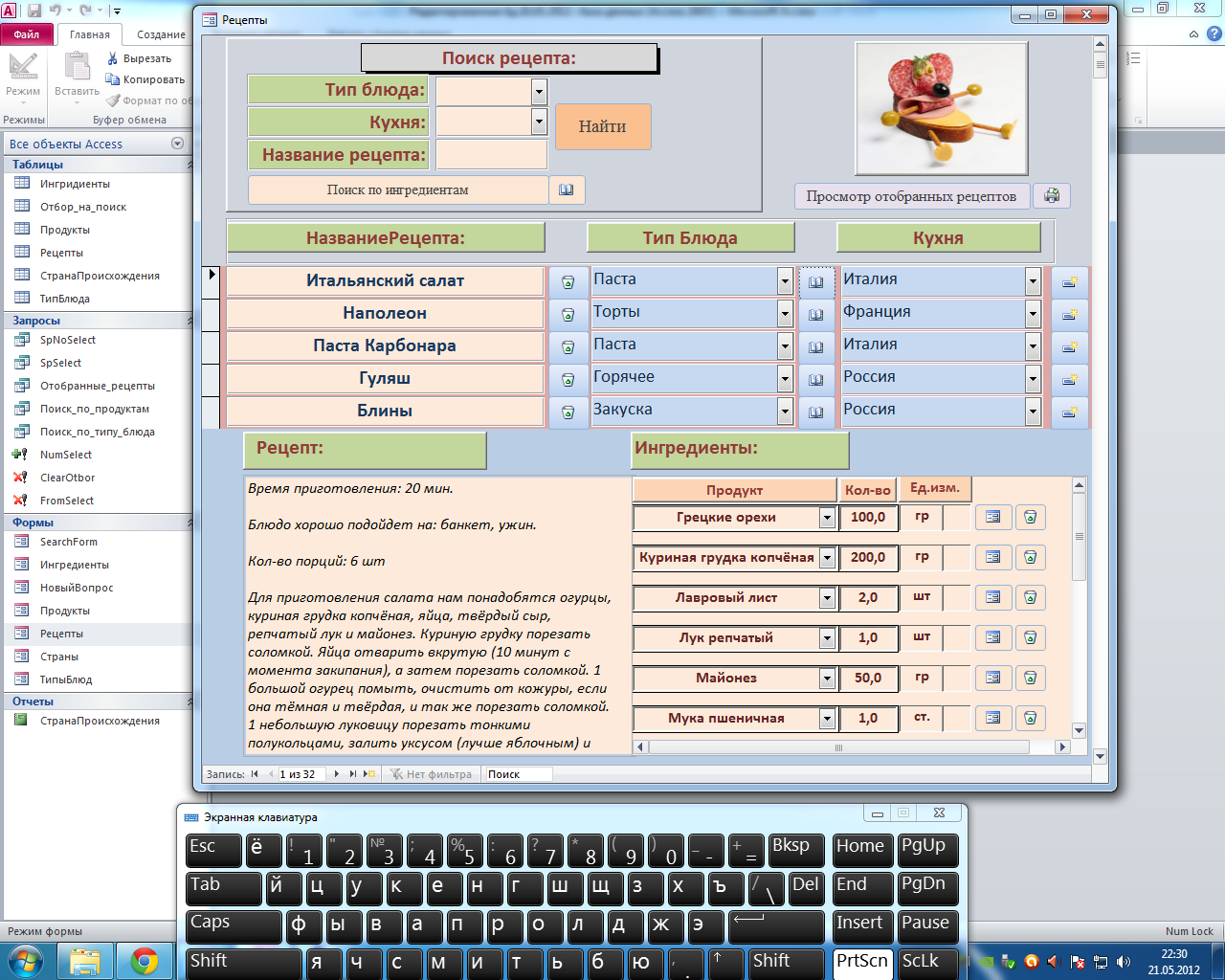The width and height of the screenshot is (1225, 980).
Task: Click the form icon for Майонез ingredient
Action: [992, 678]
